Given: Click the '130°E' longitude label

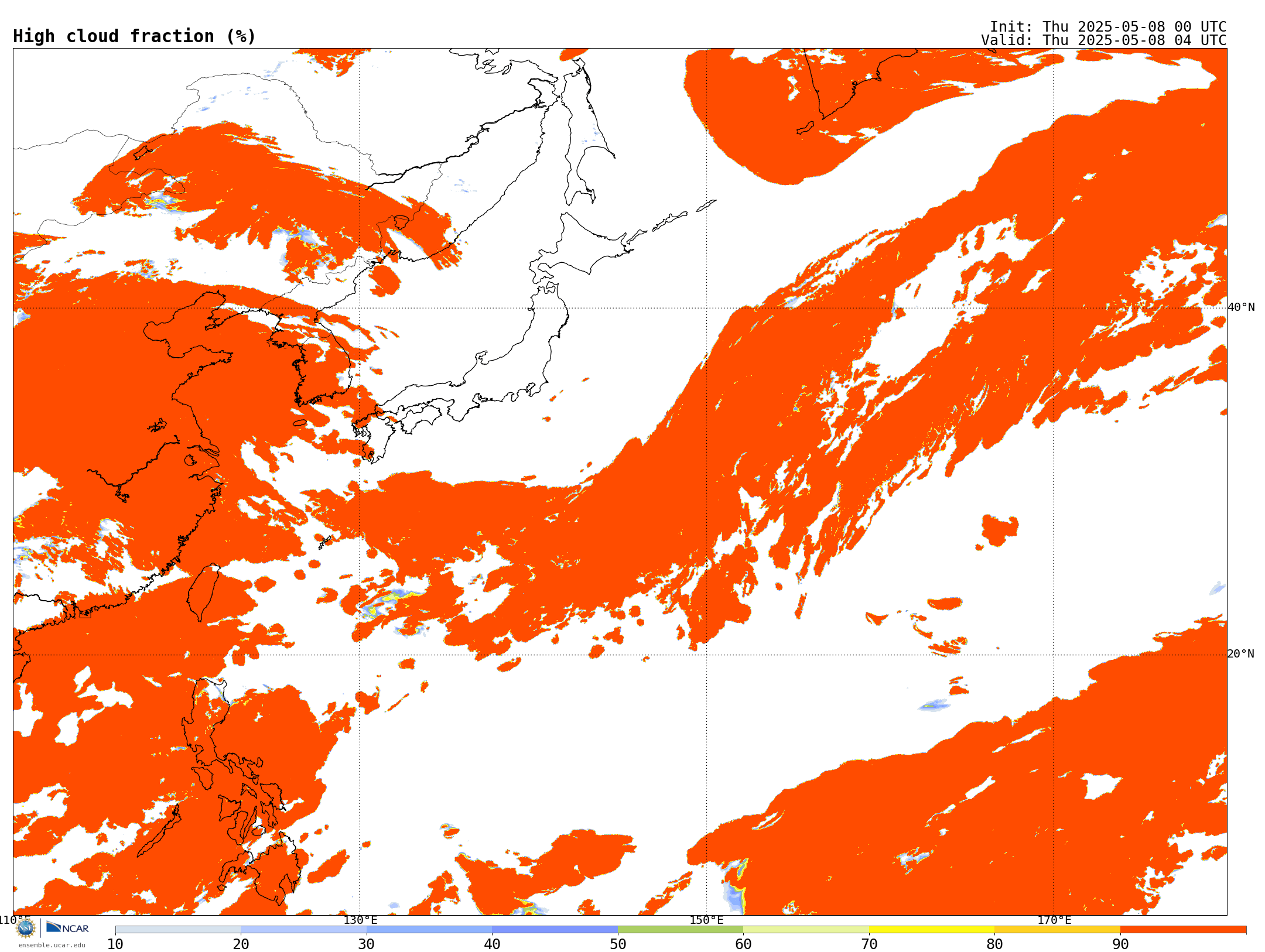Looking at the screenshot, I should [360, 920].
